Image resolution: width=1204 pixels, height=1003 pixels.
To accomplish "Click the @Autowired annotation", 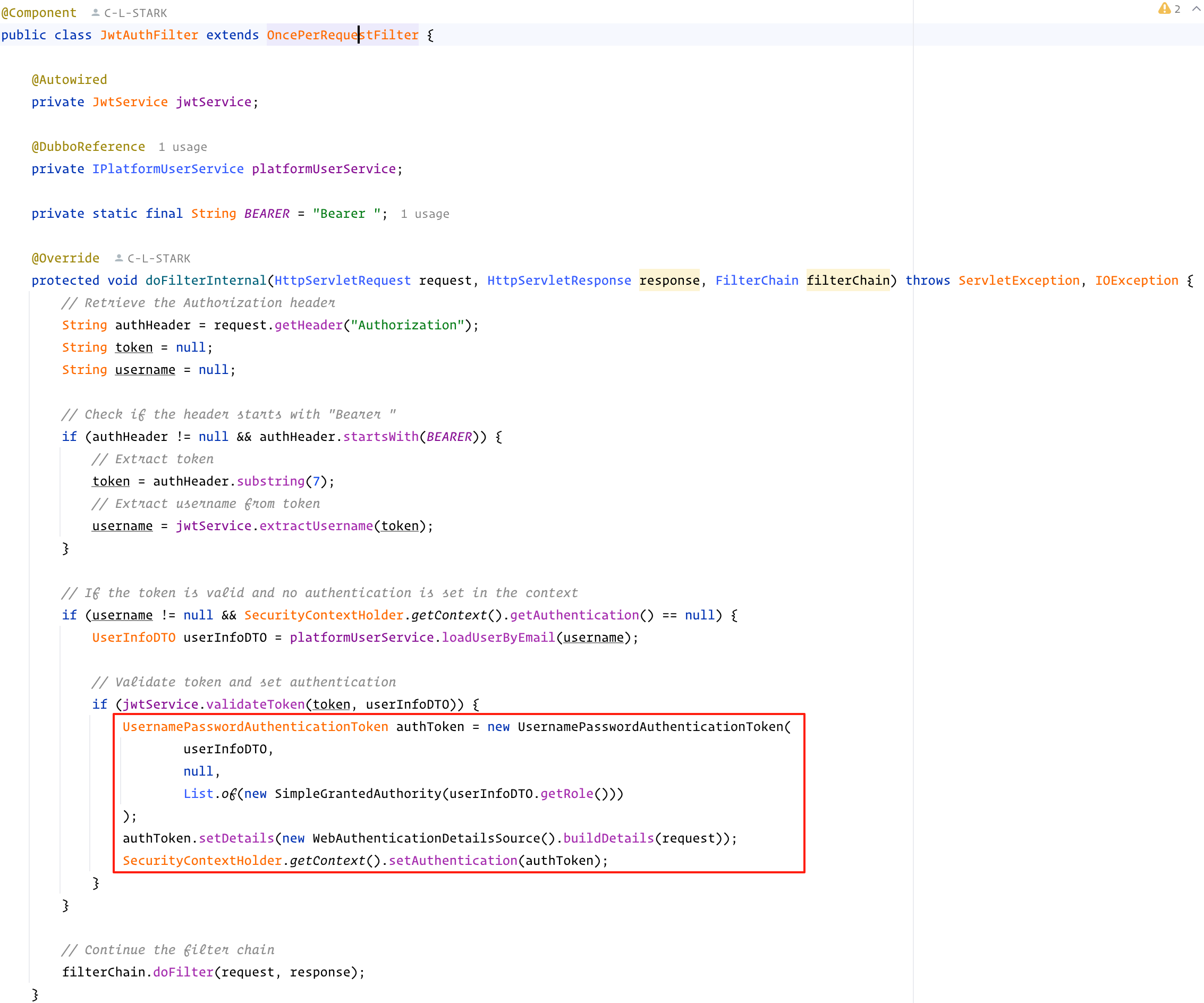I will 69,80.
